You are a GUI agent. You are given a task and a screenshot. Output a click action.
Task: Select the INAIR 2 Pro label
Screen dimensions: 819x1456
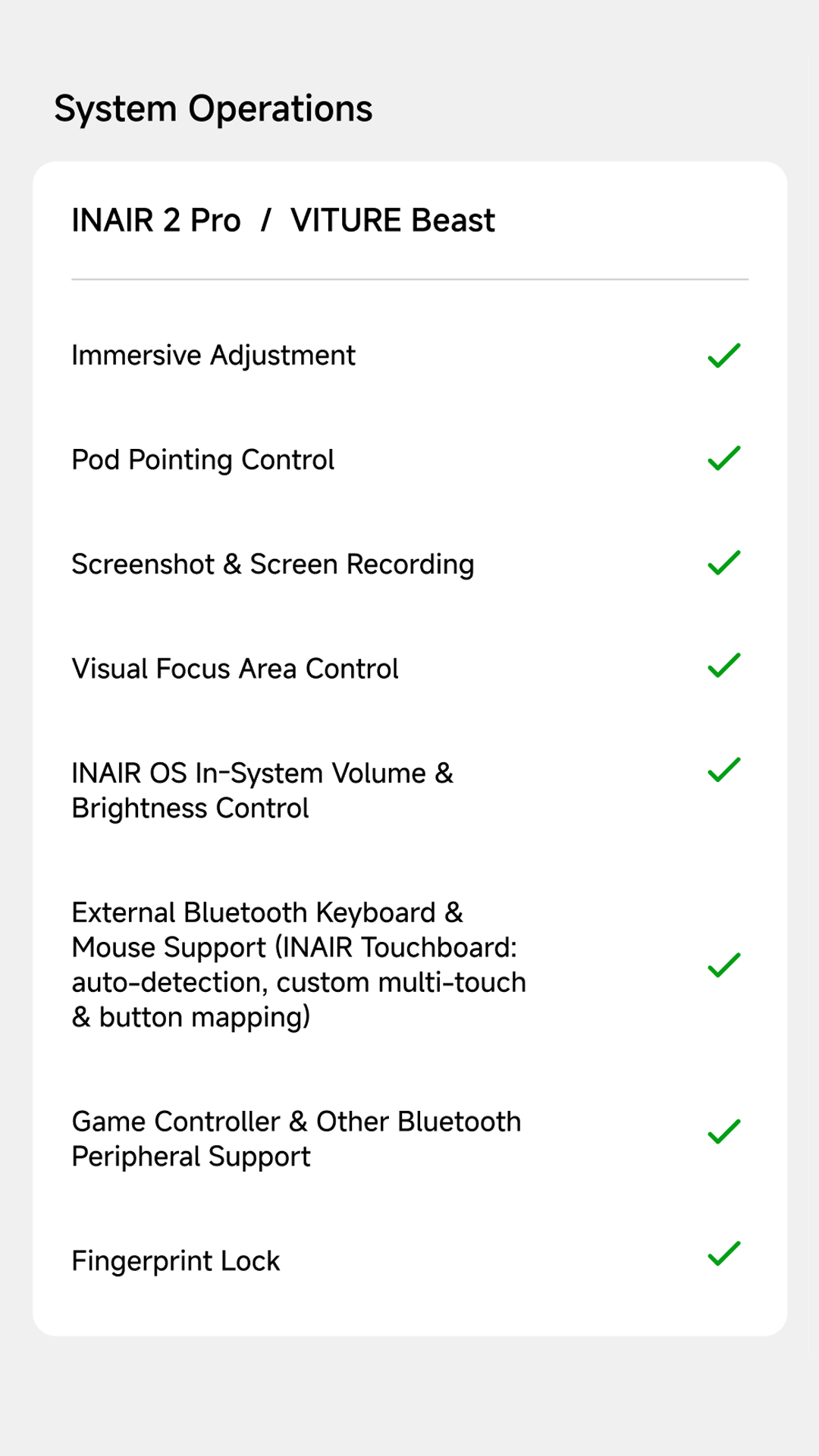(x=156, y=221)
